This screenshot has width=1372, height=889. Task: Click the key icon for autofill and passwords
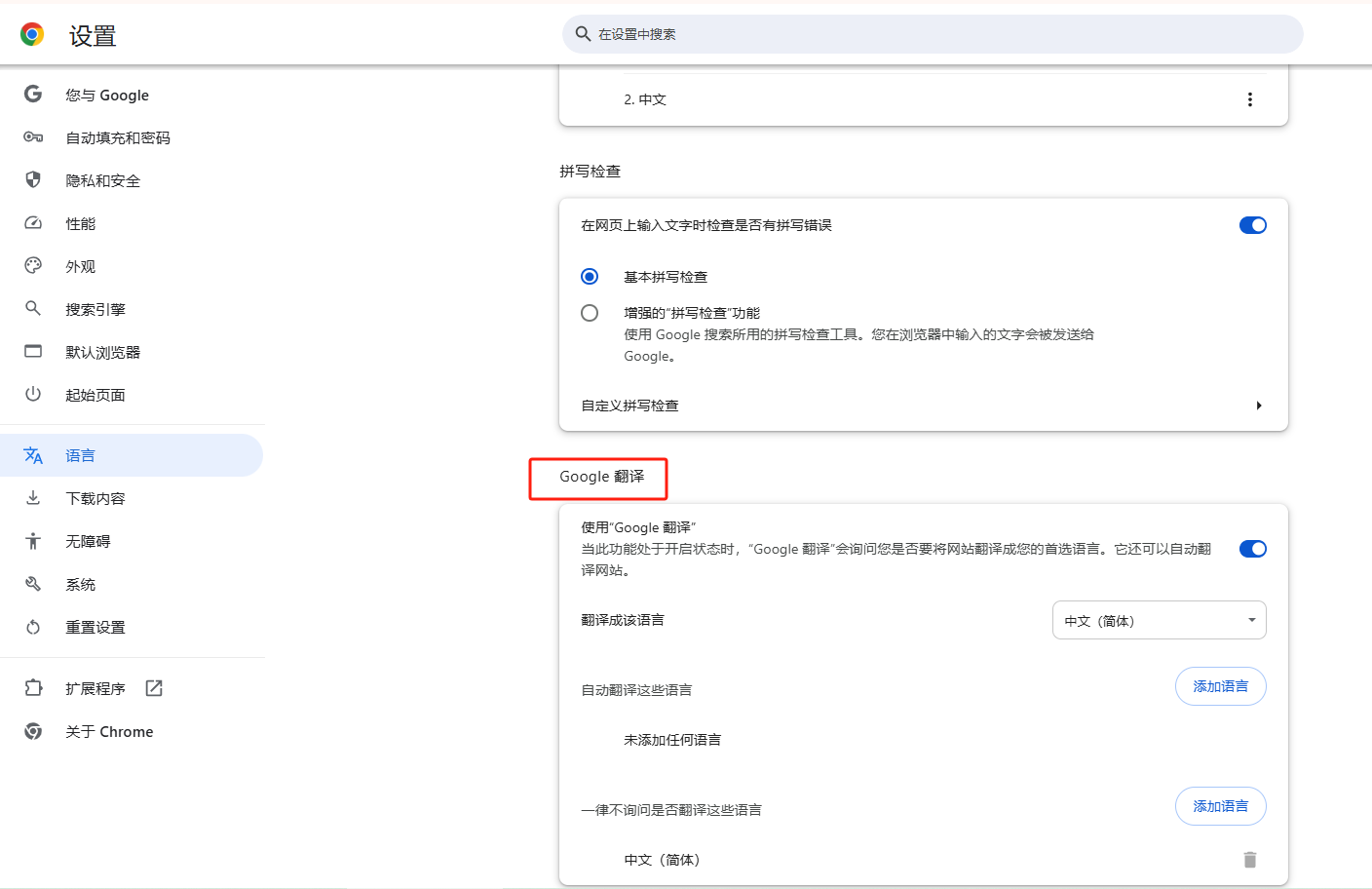click(33, 137)
